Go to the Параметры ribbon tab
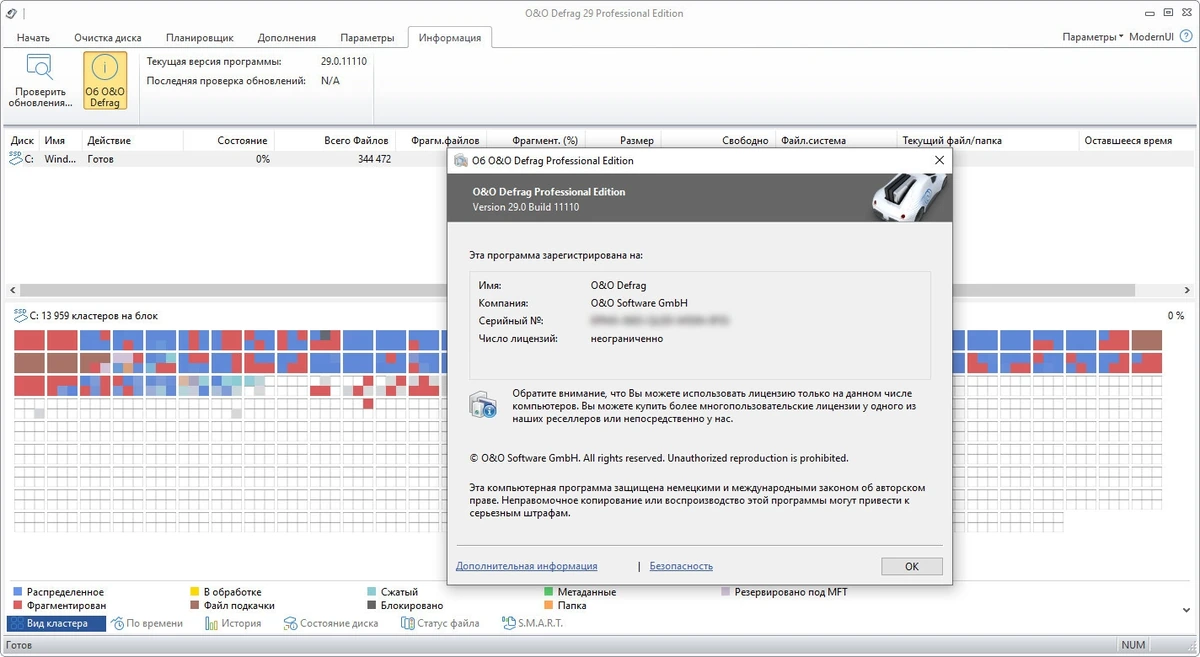 tap(367, 38)
